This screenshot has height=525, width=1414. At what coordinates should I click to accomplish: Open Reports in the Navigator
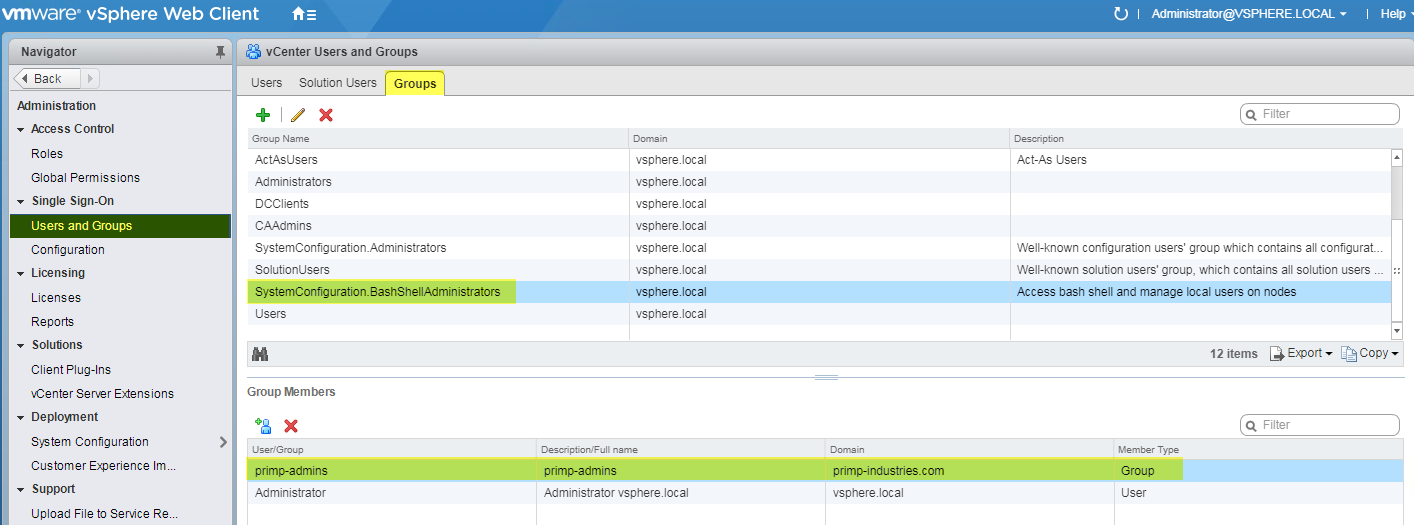(x=52, y=322)
